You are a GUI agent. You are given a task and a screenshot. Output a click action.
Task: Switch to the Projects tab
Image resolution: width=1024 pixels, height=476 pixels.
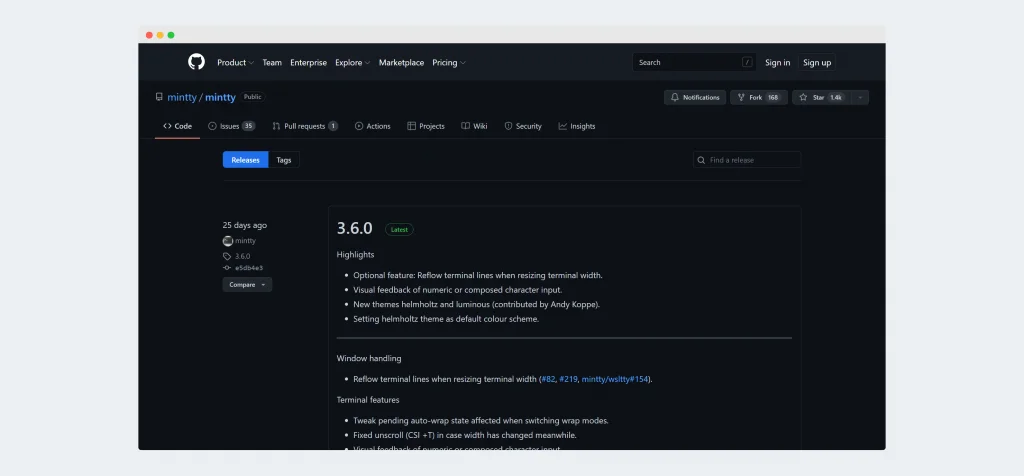[426, 126]
